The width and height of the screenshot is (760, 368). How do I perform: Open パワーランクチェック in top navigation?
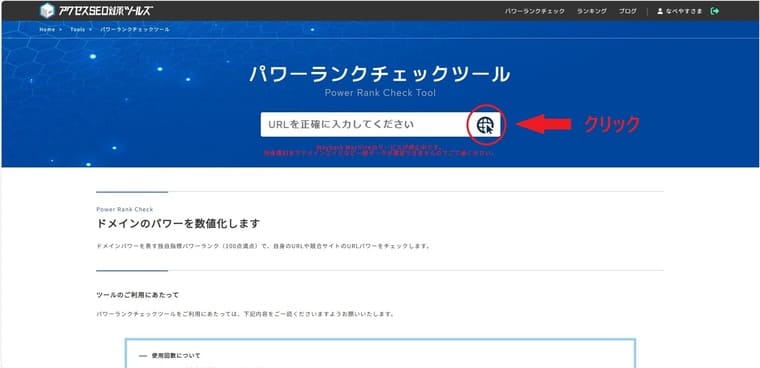(x=535, y=11)
